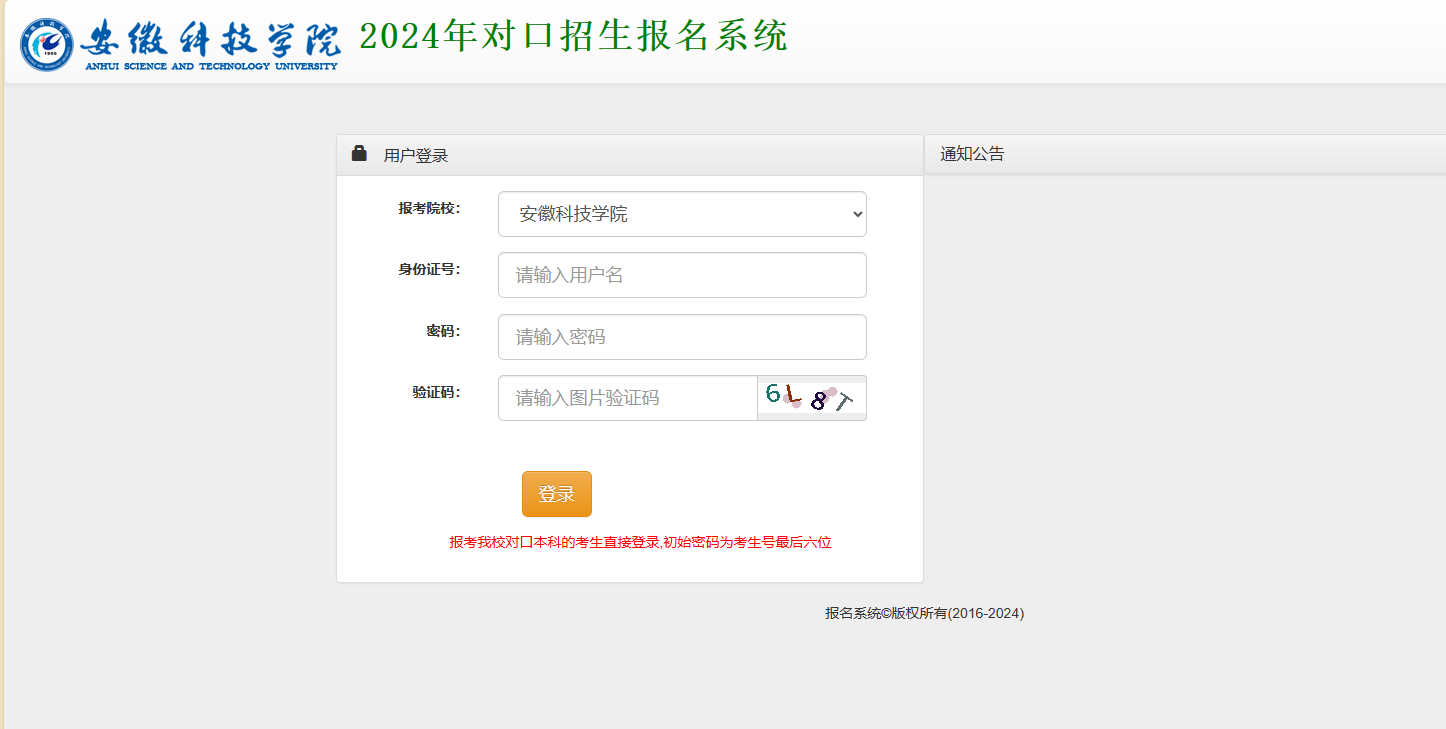The width and height of the screenshot is (1446, 729).
Task: Click the chevron arrow of 安徽科技学院 select
Action: [x=856, y=214]
